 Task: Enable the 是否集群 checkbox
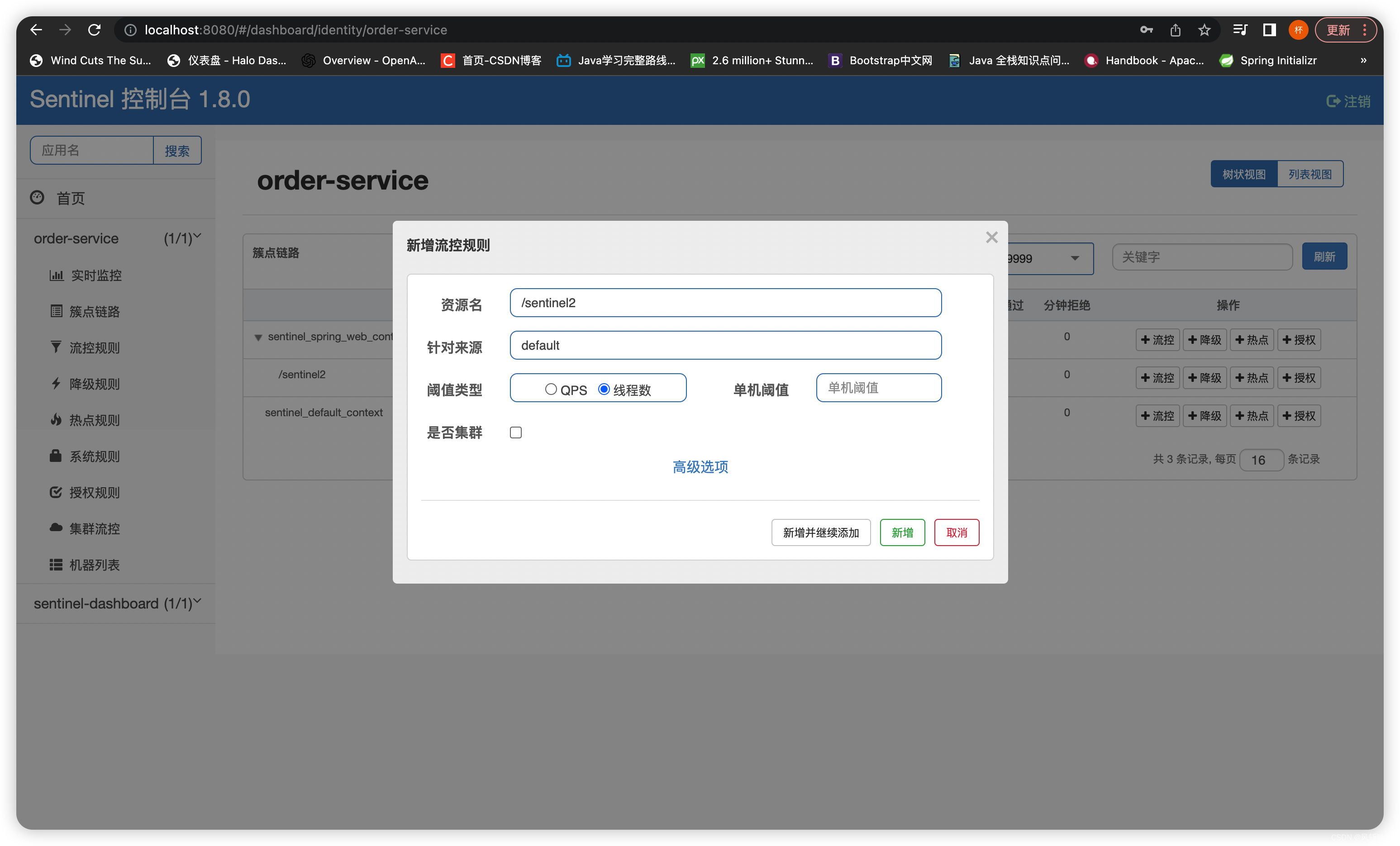(x=515, y=433)
